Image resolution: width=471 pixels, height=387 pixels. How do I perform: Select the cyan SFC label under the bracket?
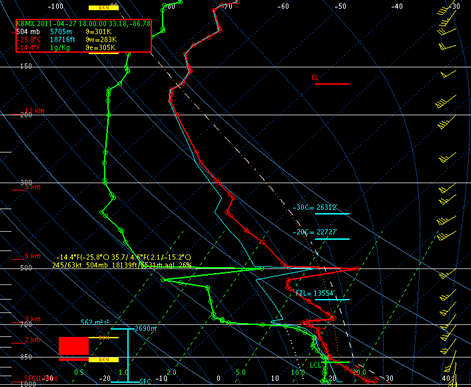(x=145, y=382)
